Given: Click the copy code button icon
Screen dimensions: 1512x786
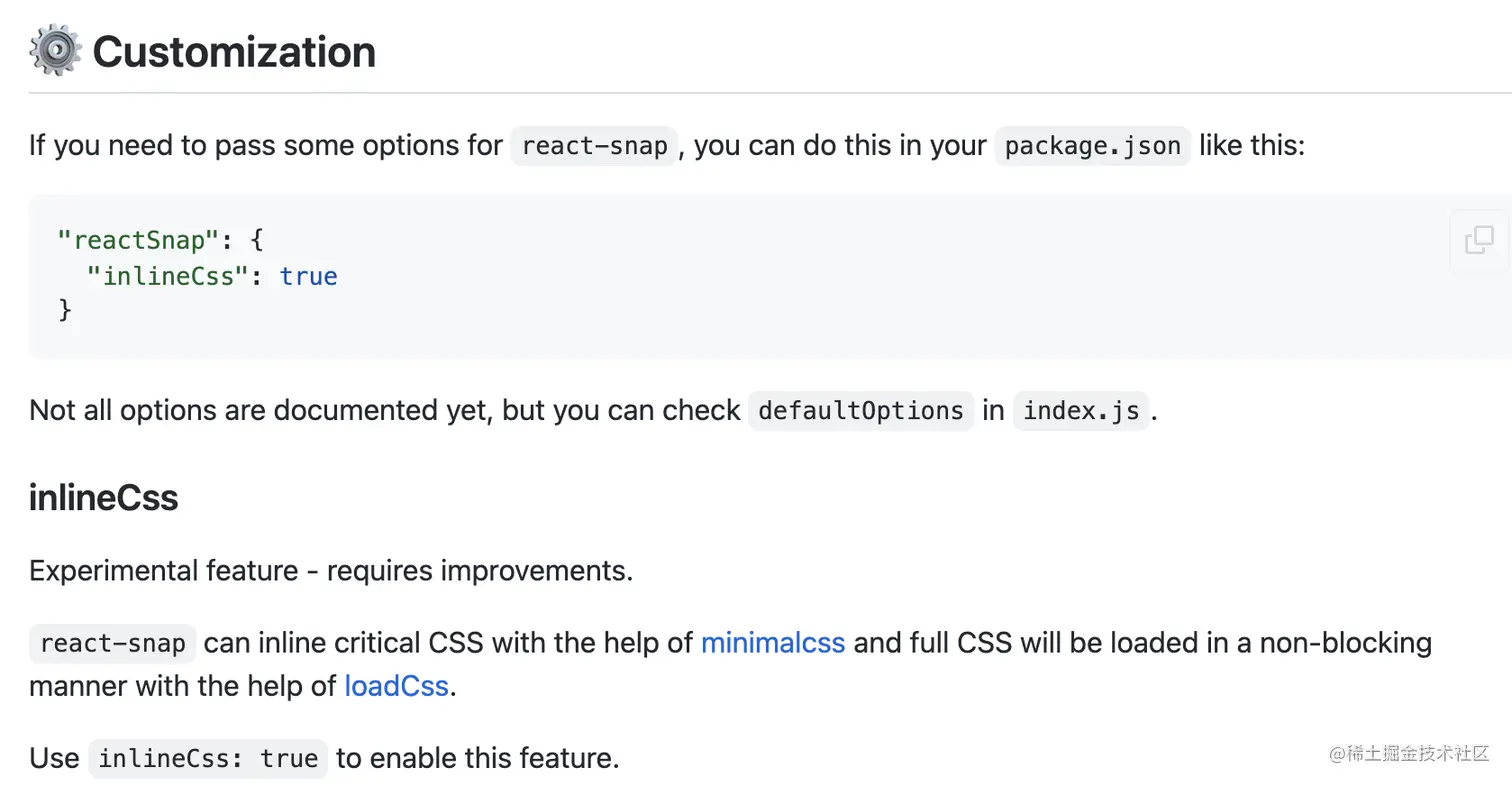Looking at the screenshot, I should [x=1479, y=241].
